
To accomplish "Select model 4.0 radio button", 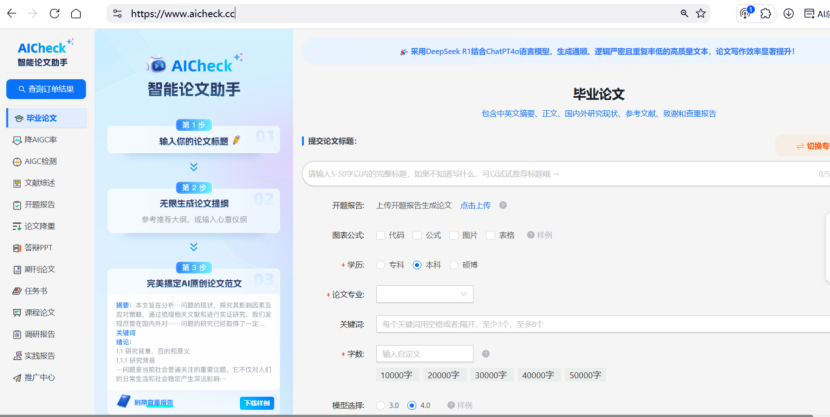I will [x=411, y=405].
